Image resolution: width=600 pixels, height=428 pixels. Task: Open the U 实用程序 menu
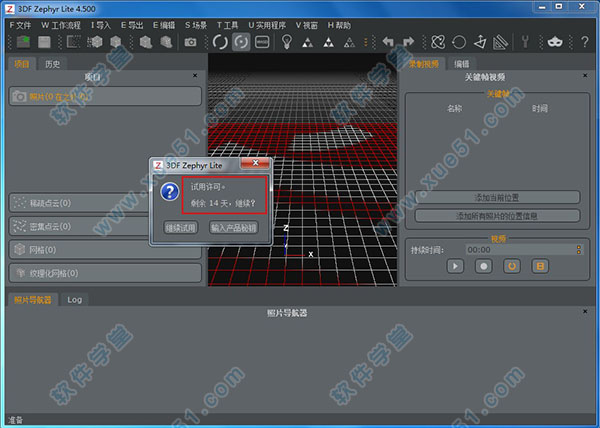click(267, 25)
